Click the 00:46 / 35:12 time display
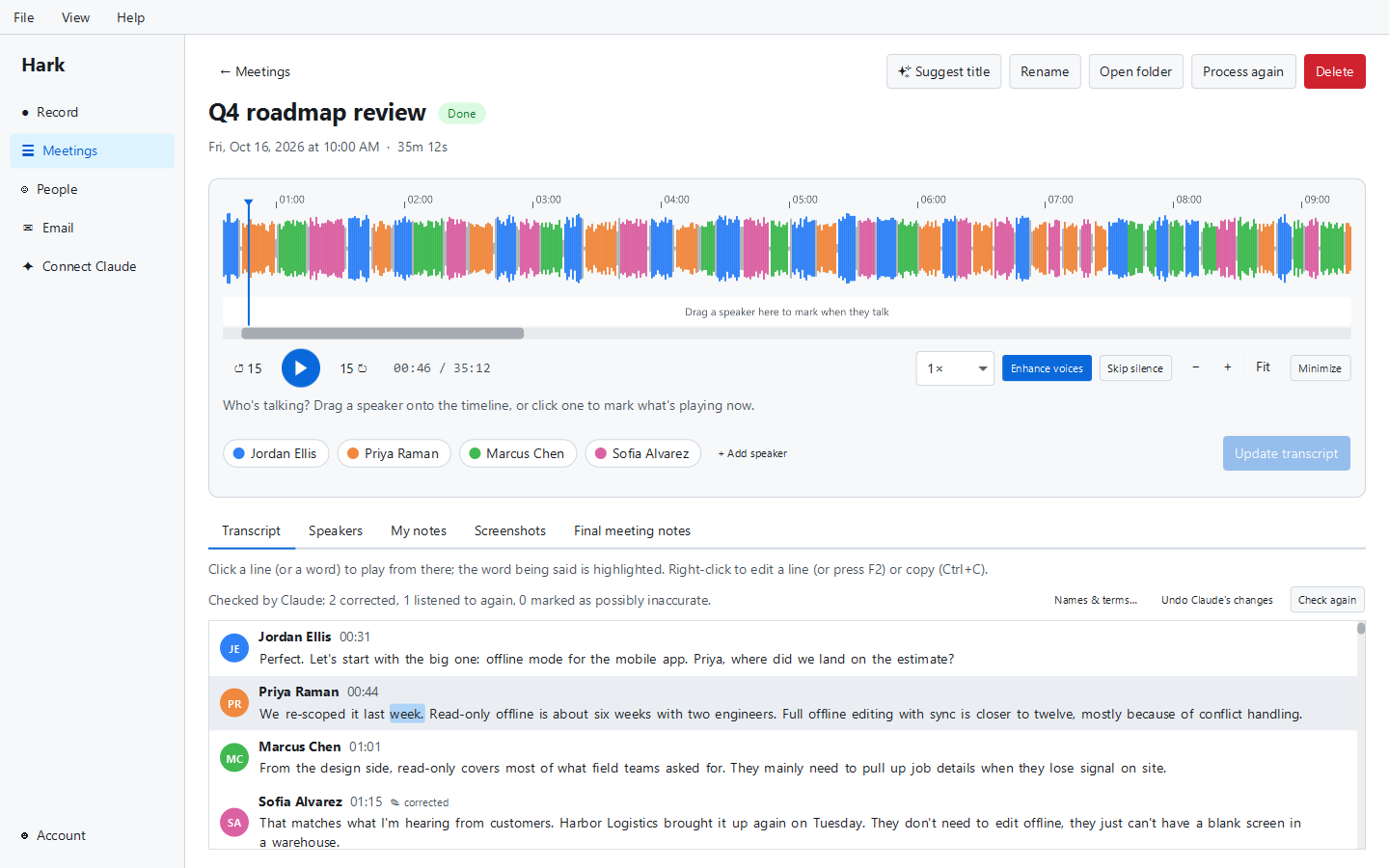Screen dimensions: 1389x868 [x=442, y=368]
